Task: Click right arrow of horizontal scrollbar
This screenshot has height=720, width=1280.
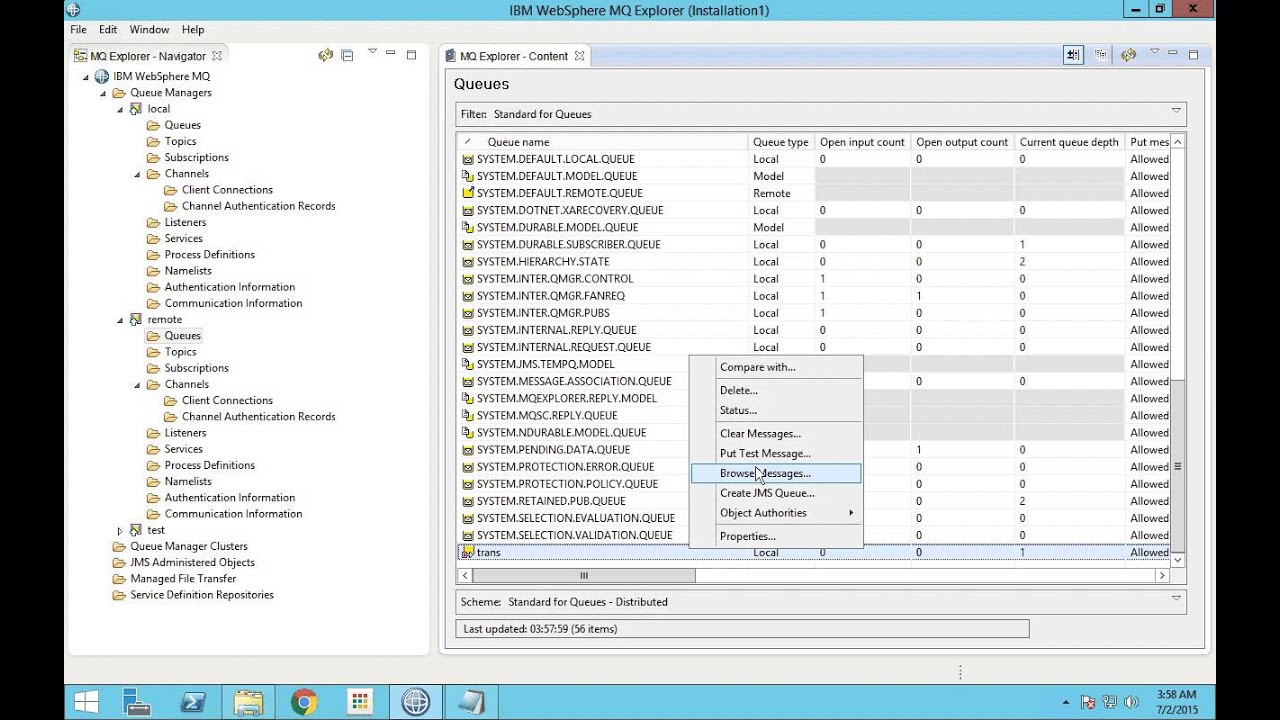Action: 1162,576
